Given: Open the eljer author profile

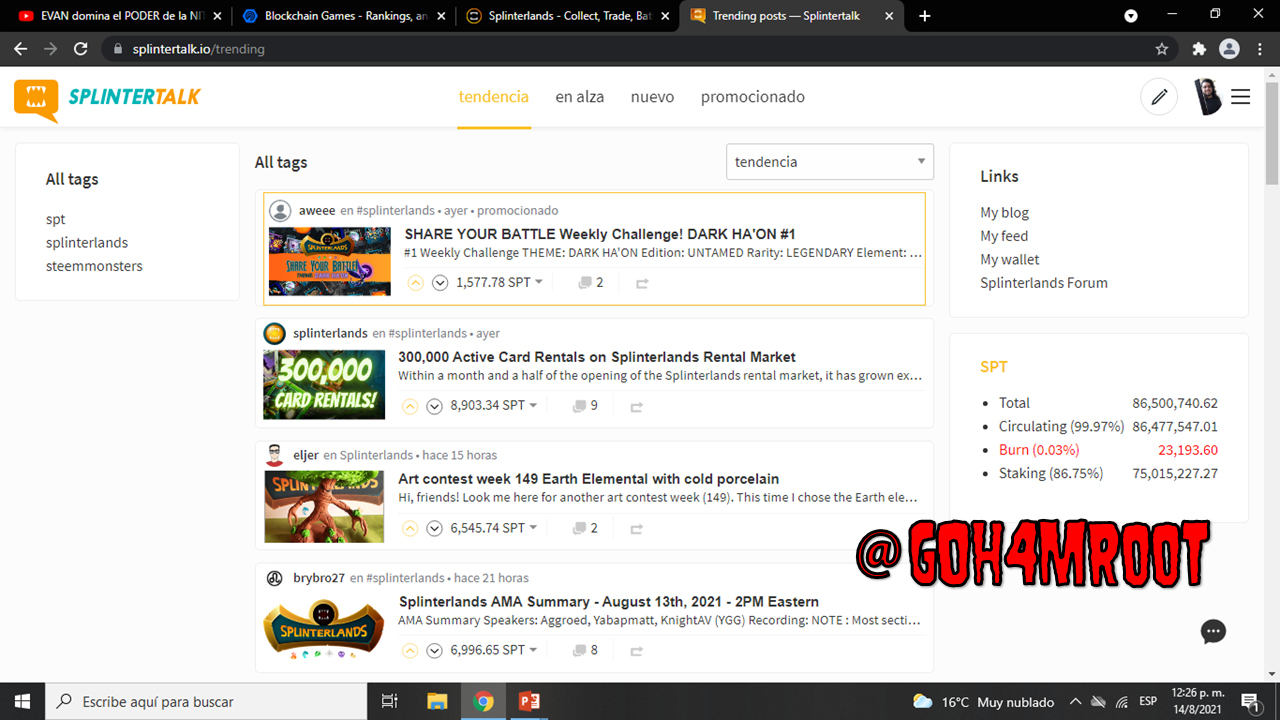Looking at the screenshot, I should [306, 455].
